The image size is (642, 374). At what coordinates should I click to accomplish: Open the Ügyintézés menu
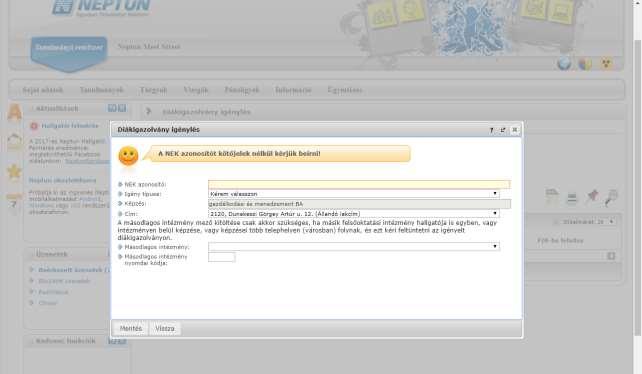pos(345,90)
